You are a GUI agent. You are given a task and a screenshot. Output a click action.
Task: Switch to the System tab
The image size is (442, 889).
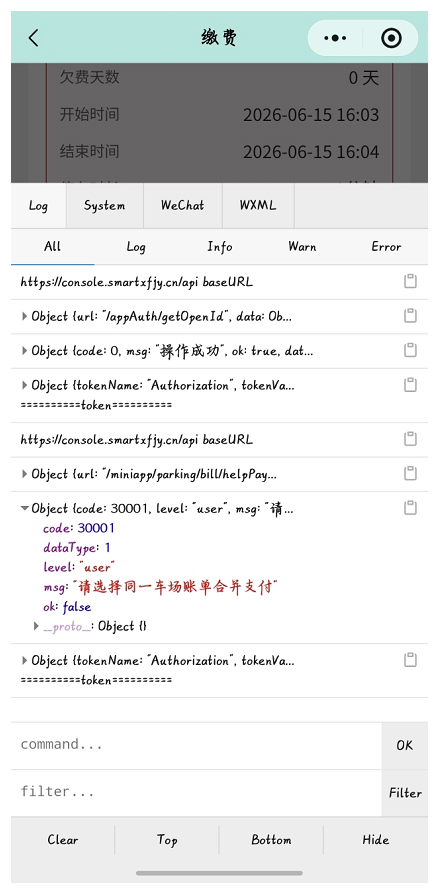coord(104,205)
